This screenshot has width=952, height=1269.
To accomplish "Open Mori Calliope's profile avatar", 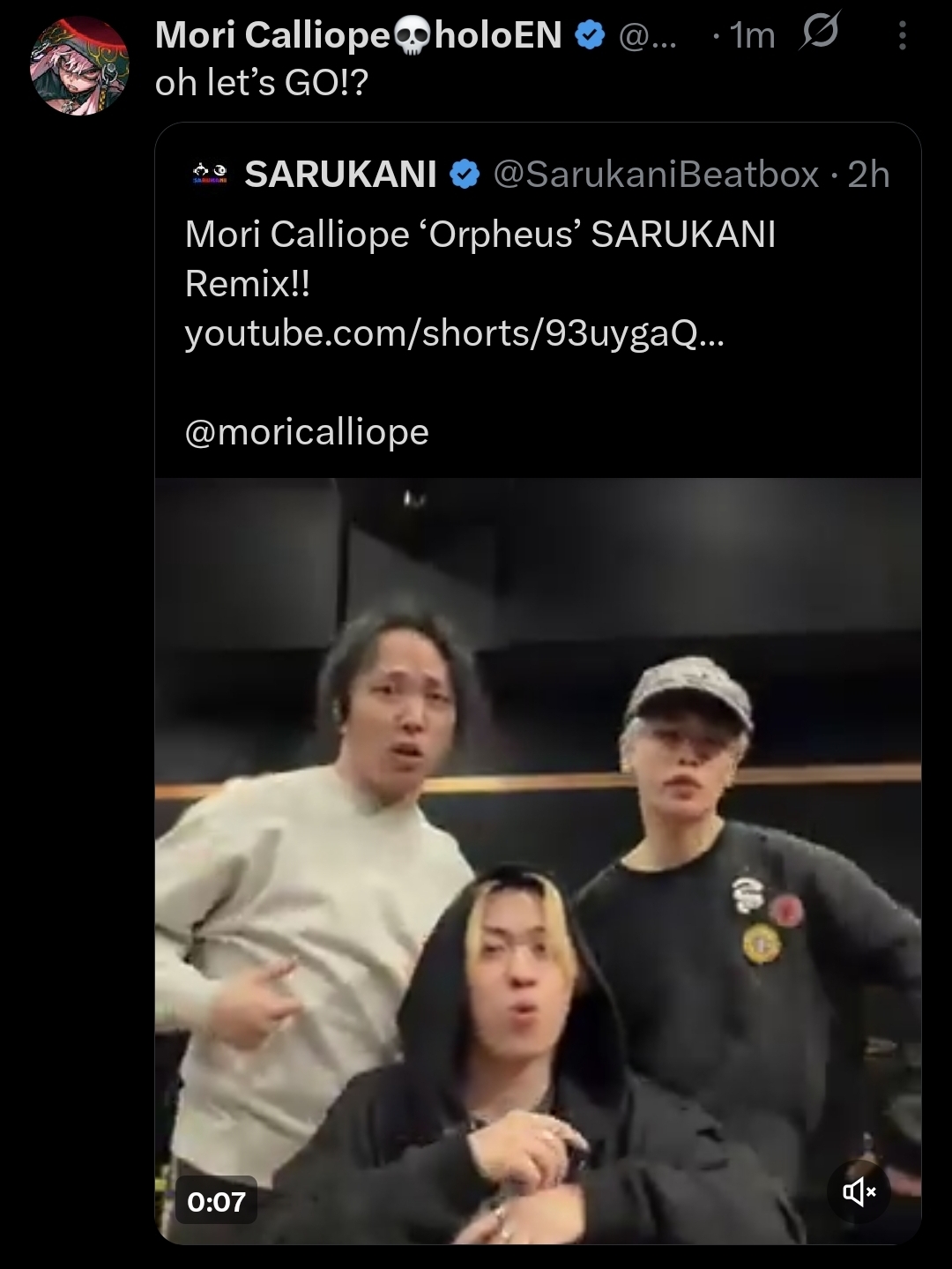I will (x=79, y=65).
